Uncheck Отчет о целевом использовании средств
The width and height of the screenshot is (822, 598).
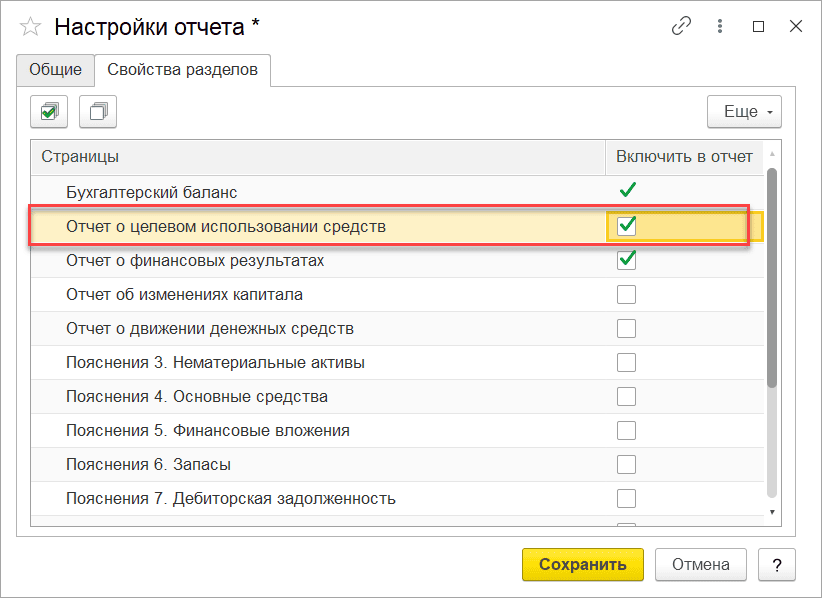627,226
